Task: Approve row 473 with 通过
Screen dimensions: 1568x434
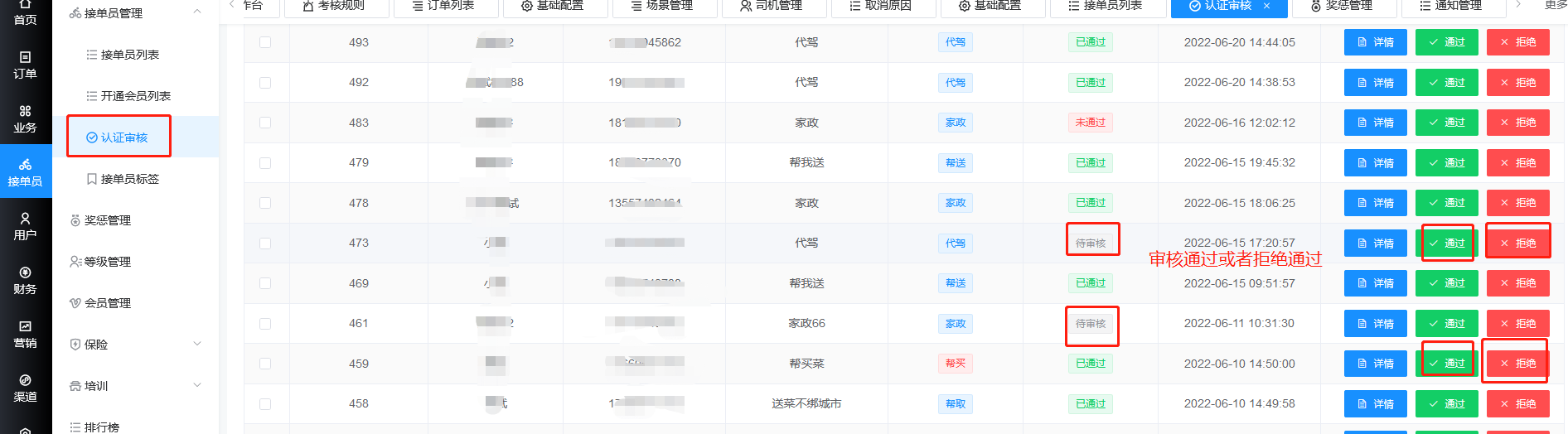Action: tap(1447, 244)
